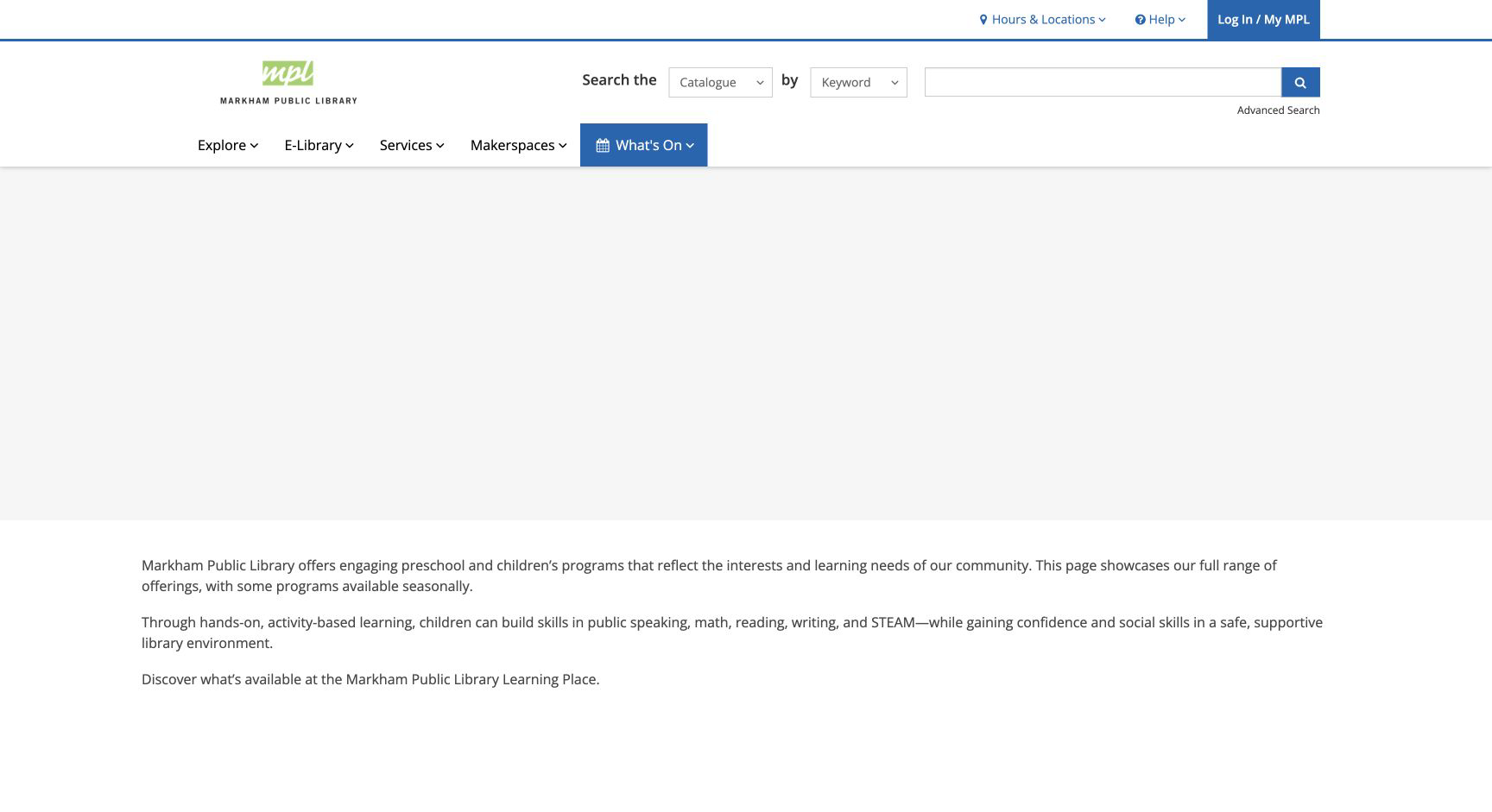Viewport: 1492px width, 812px height.
Task: Click the 'Search the' label
Action: coord(619,80)
